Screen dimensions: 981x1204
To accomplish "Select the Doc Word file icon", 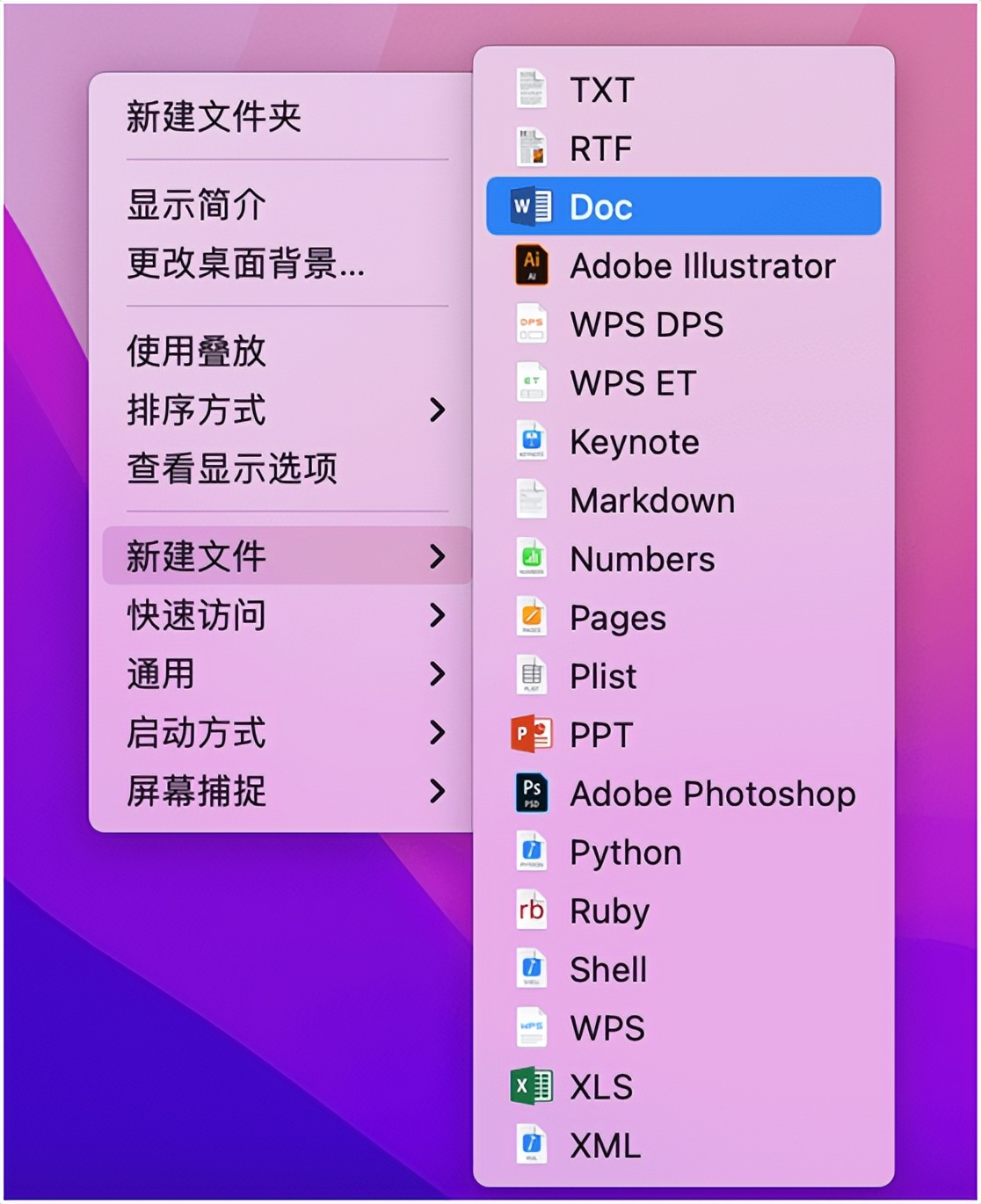I will [531, 207].
